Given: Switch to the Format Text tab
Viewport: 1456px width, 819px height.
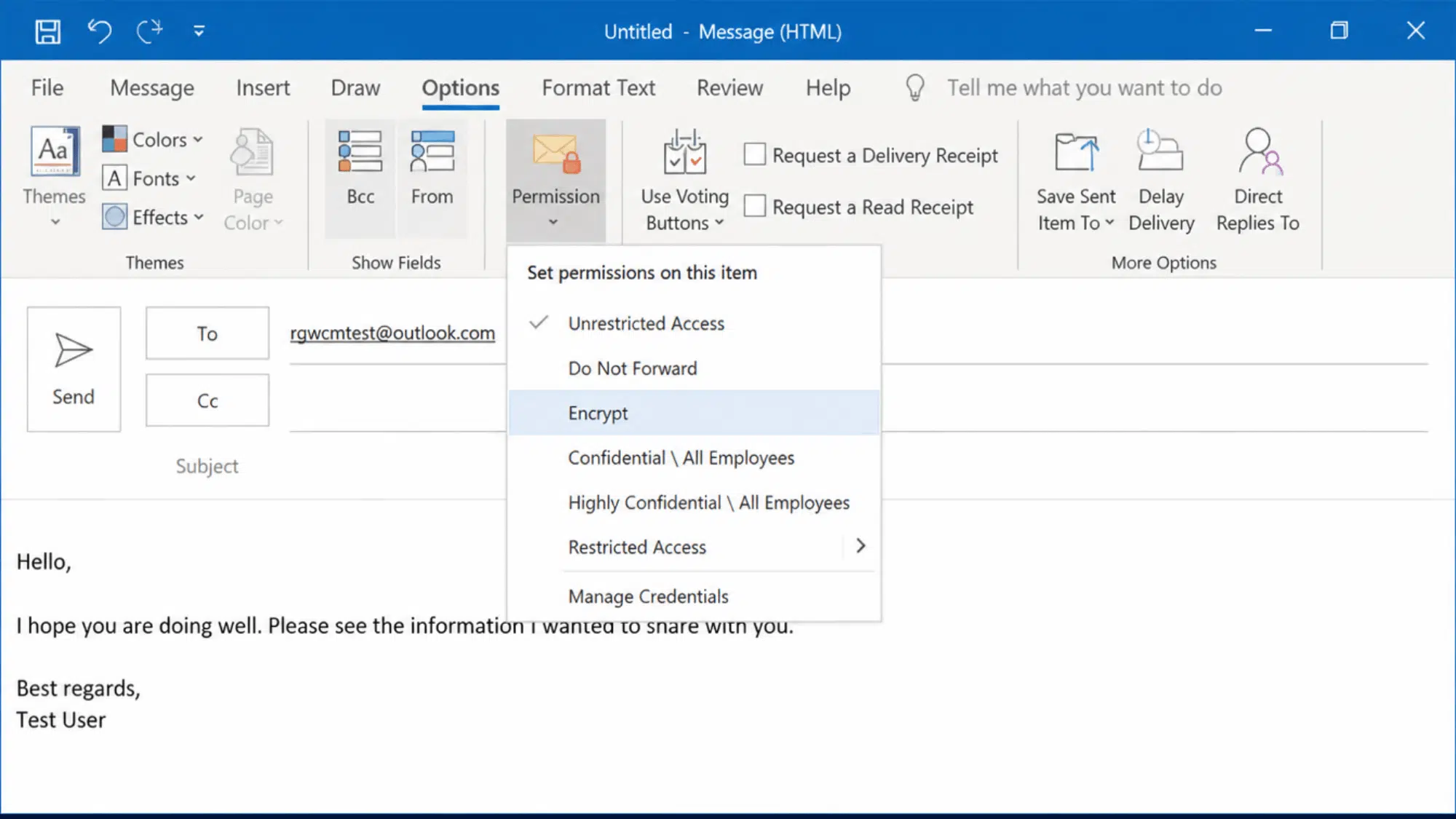Looking at the screenshot, I should (598, 88).
